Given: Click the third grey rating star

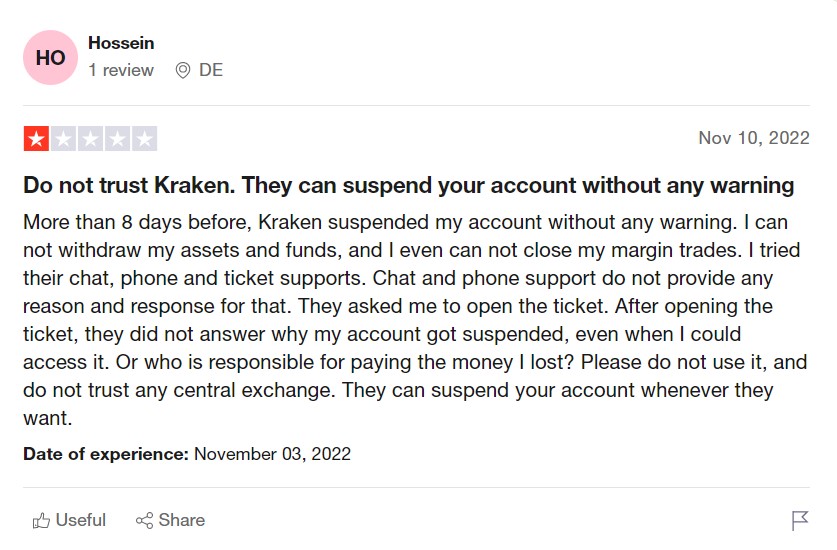Looking at the screenshot, I should click(90, 139).
